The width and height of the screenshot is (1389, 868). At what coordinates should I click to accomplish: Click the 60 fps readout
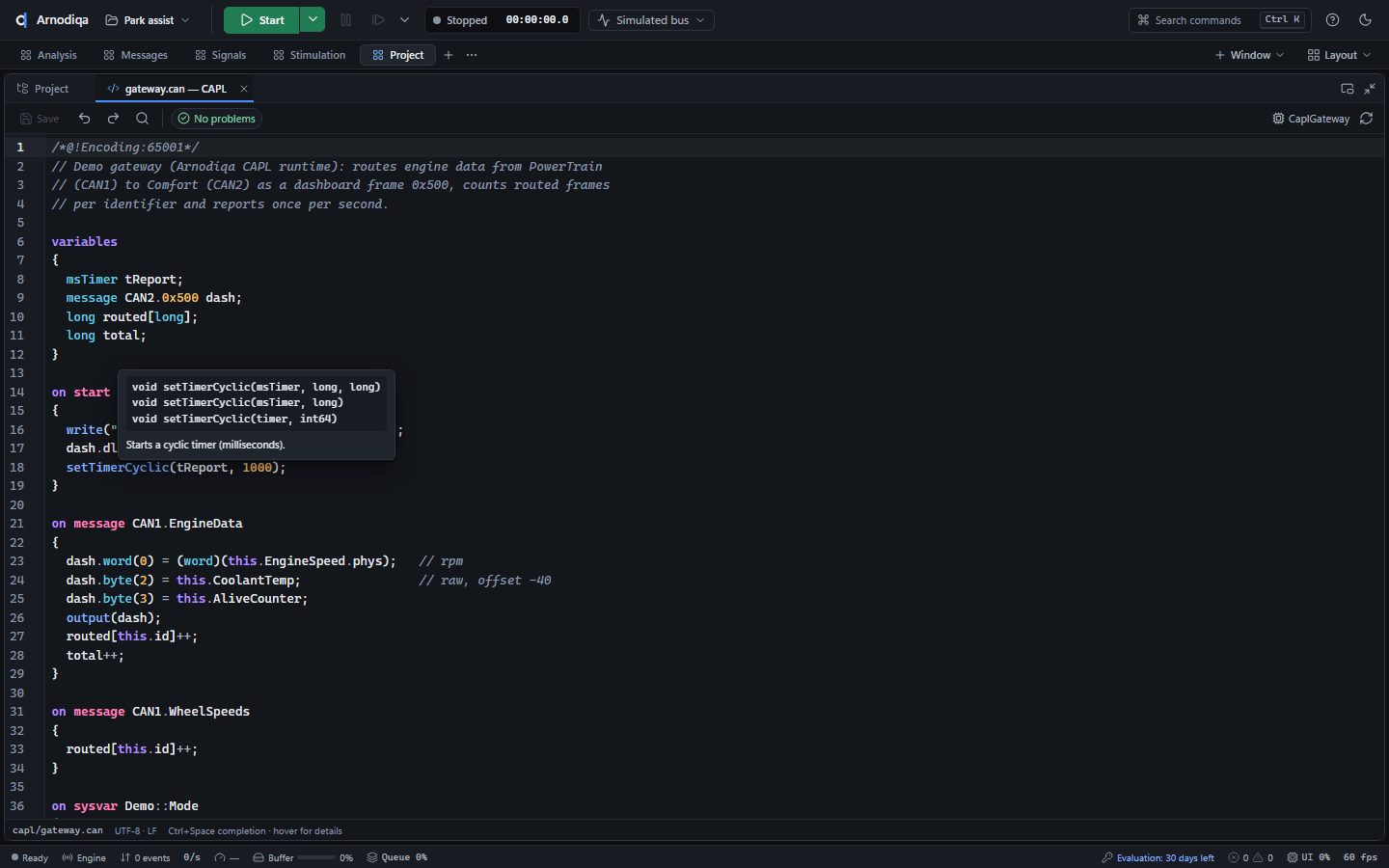(x=1360, y=857)
